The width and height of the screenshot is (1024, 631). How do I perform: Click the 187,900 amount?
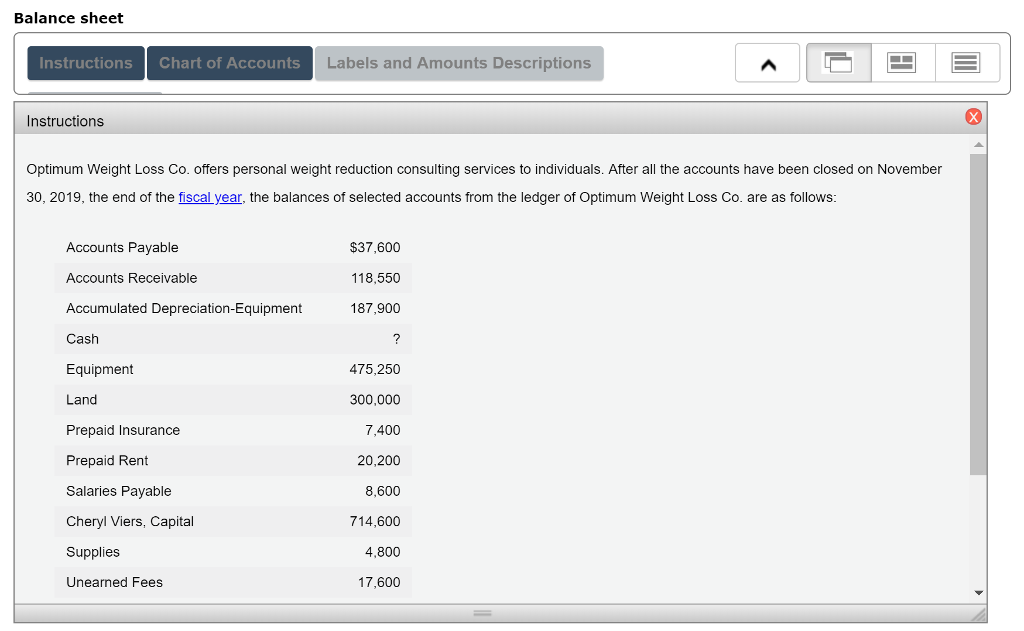point(376,308)
